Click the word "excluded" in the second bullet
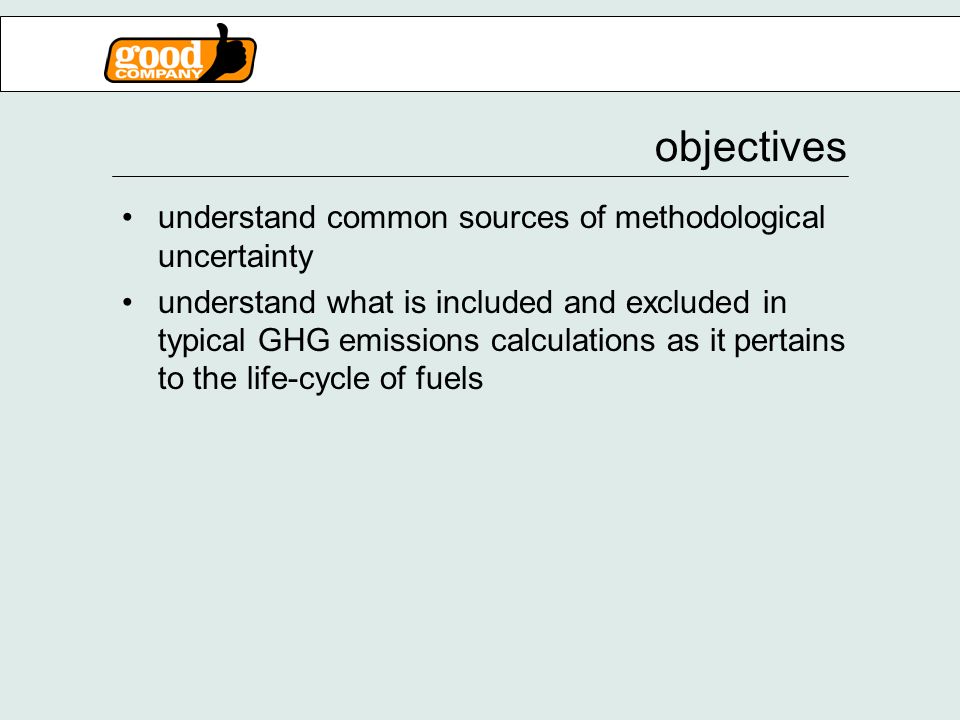 pos(688,303)
